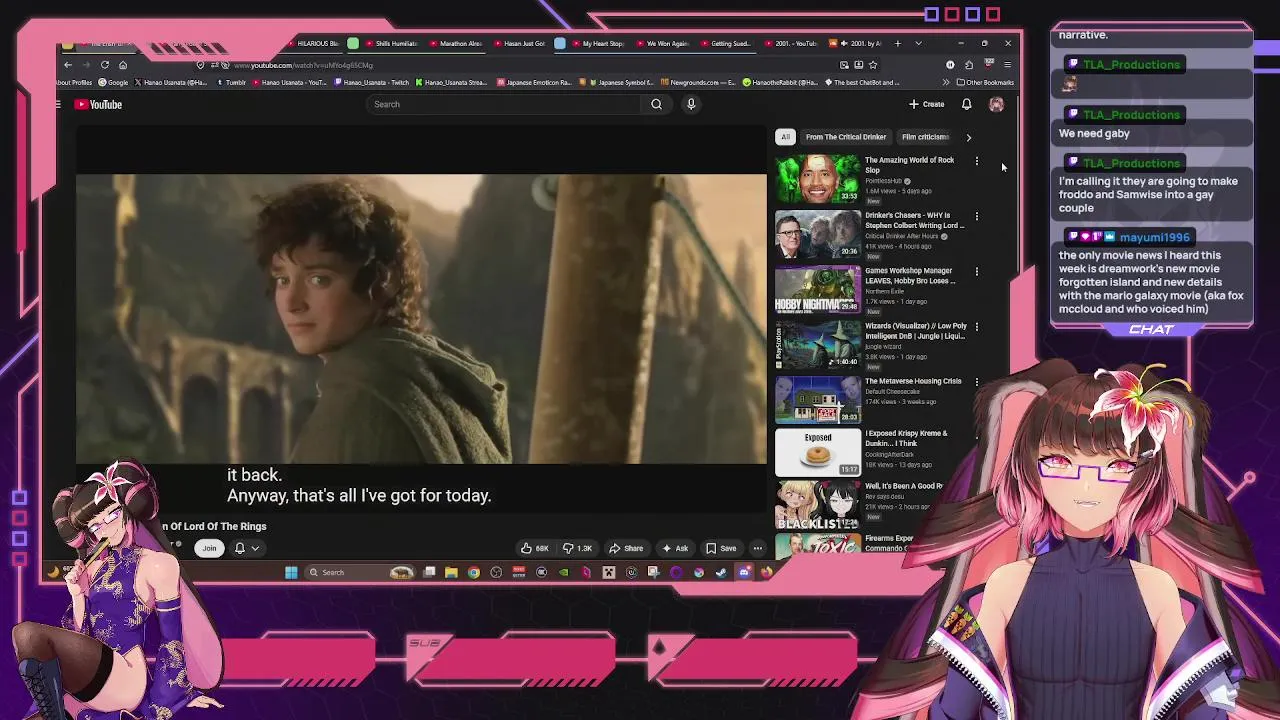Expand the browser tab list chevron
This screenshot has width=1280, height=720.
[918, 43]
